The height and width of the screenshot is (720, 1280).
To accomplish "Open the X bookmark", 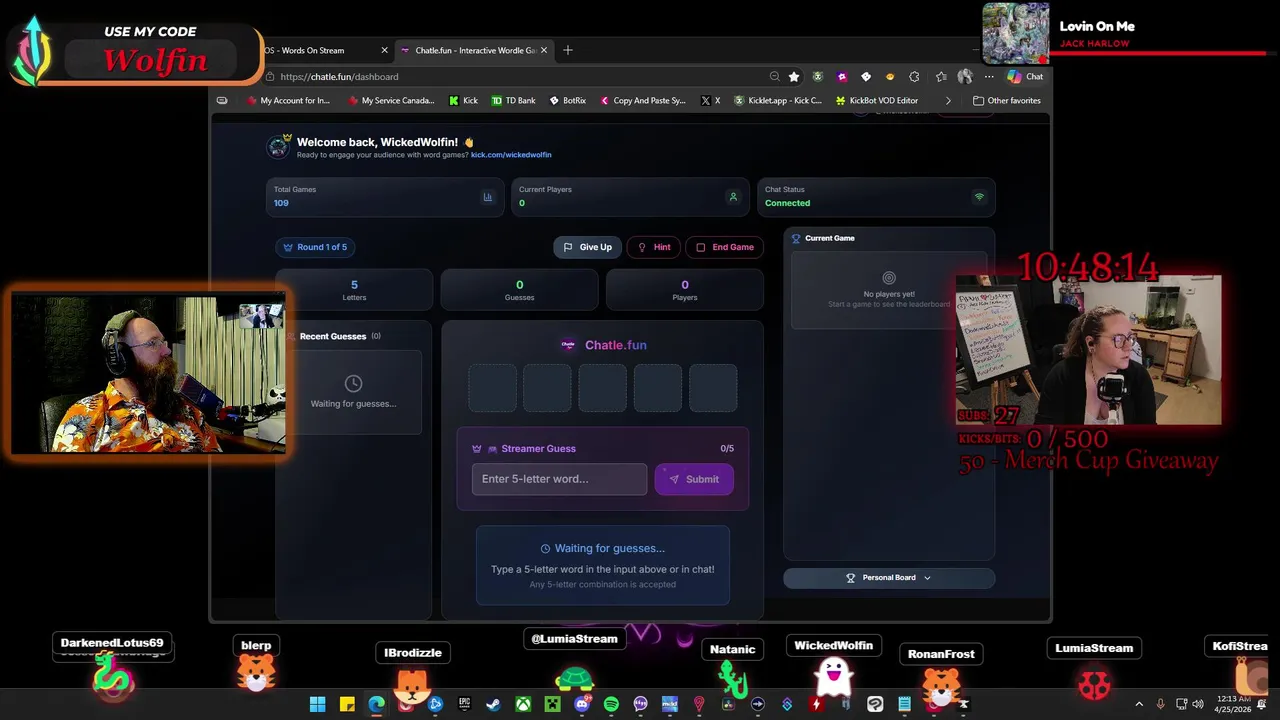I will click(x=711, y=101).
